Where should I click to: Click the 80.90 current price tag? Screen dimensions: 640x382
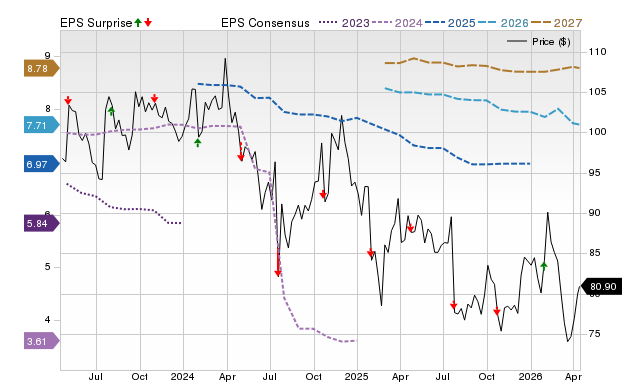[601, 286]
